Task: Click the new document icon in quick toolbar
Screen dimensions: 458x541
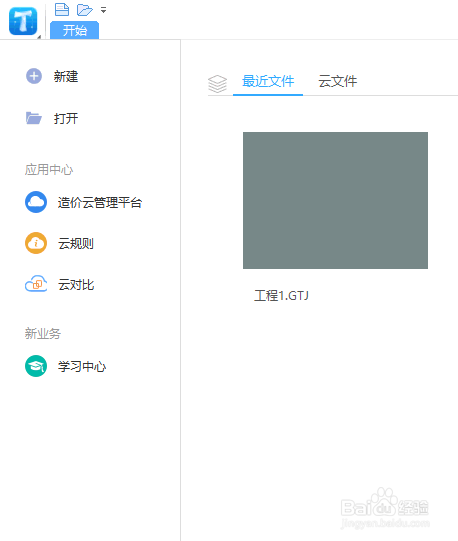Action: pos(62,9)
